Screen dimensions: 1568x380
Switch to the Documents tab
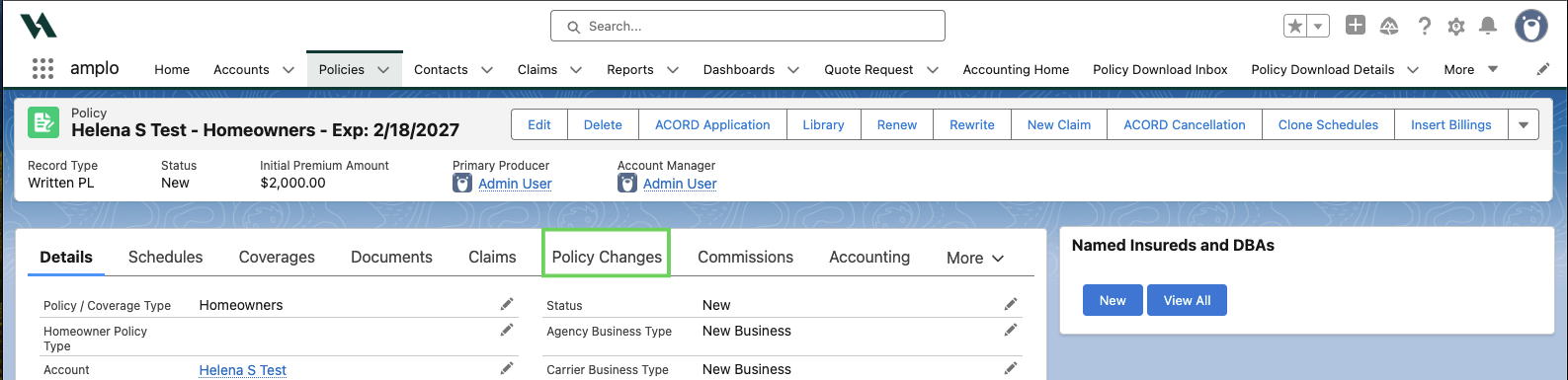coord(391,257)
